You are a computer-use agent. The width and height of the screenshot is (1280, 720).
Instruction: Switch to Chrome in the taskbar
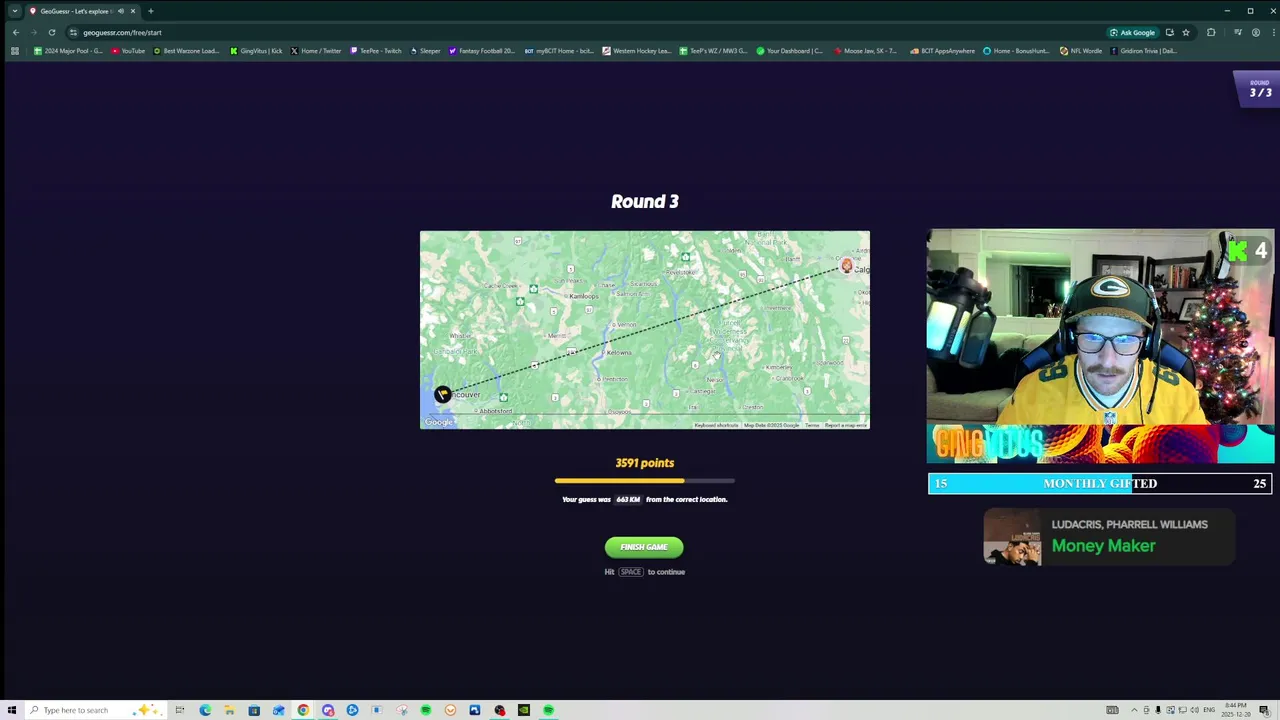point(303,710)
